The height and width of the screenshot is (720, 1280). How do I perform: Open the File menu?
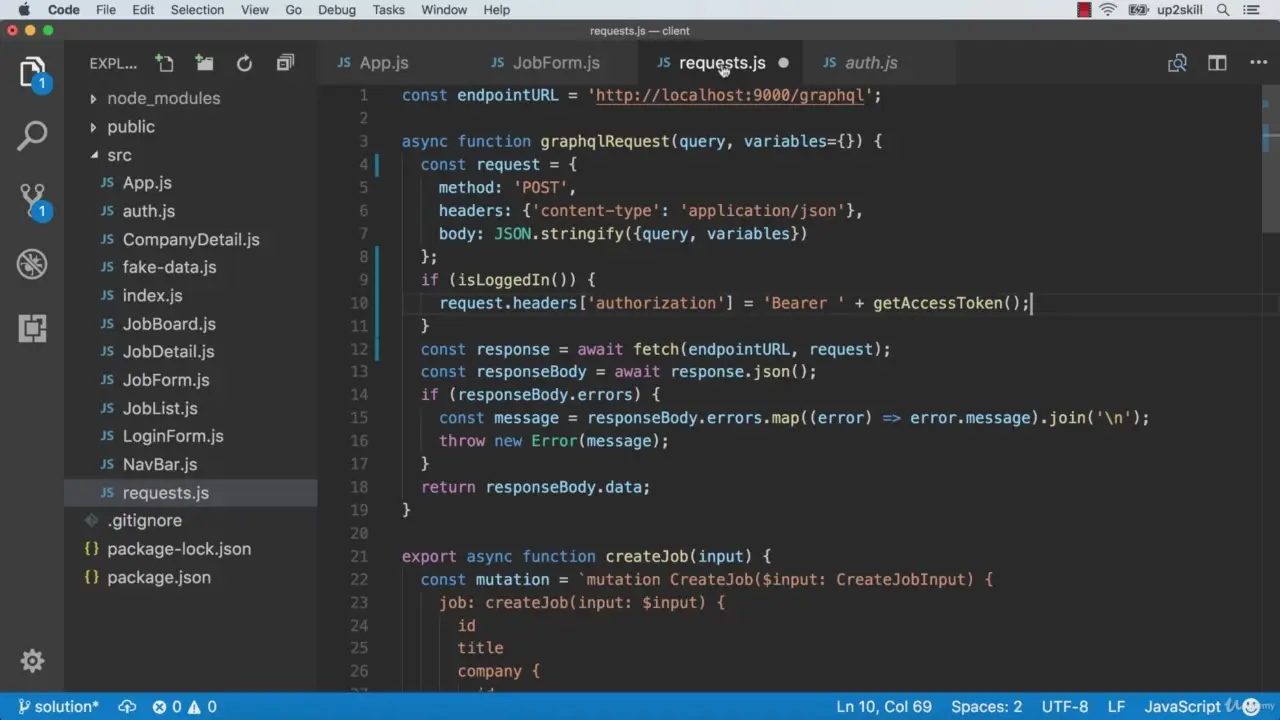tap(106, 10)
